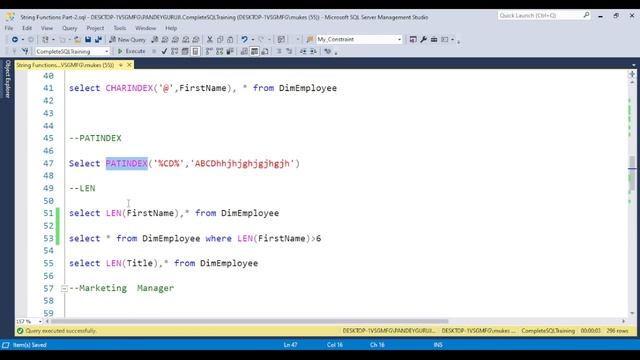Open the Toolbox icon
The width and height of the screenshot is (640, 360).
tap(434, 40)
